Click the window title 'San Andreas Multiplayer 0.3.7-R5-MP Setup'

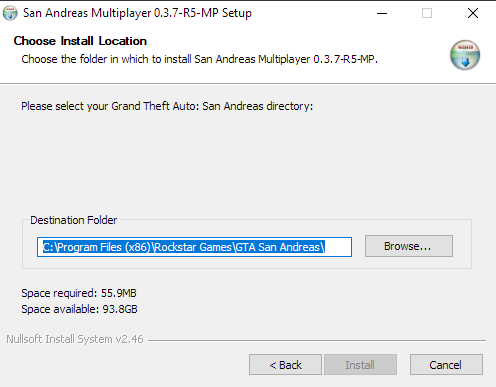(x=137, y=13)
